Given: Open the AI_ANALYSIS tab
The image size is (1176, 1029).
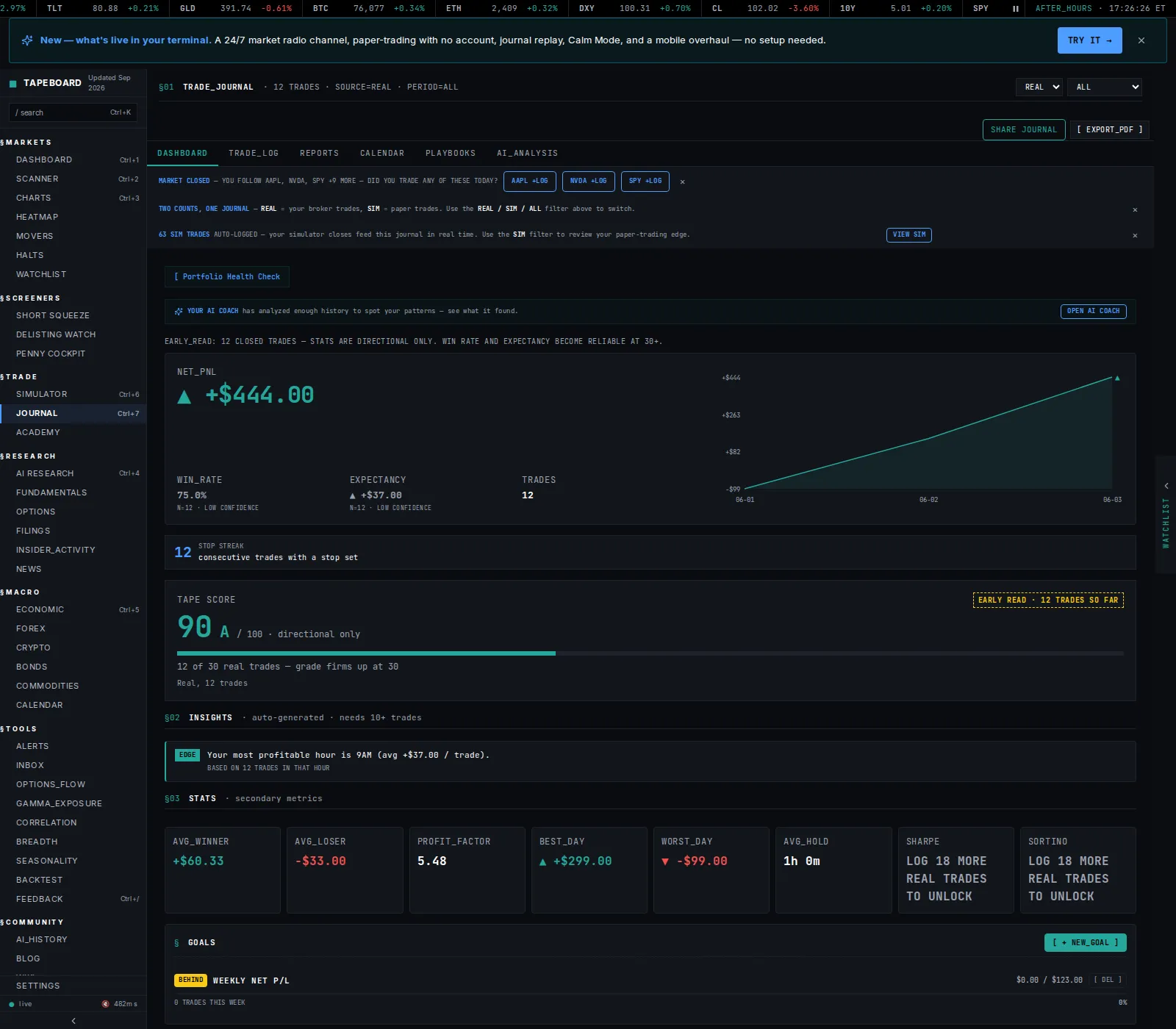Looking at the screenshot, I should click(527, 153).
